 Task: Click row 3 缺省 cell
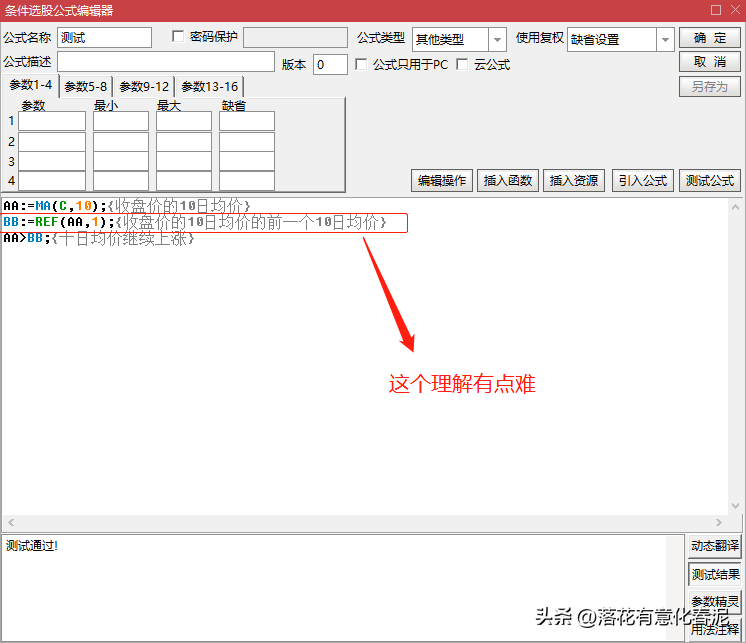(246, 161)
